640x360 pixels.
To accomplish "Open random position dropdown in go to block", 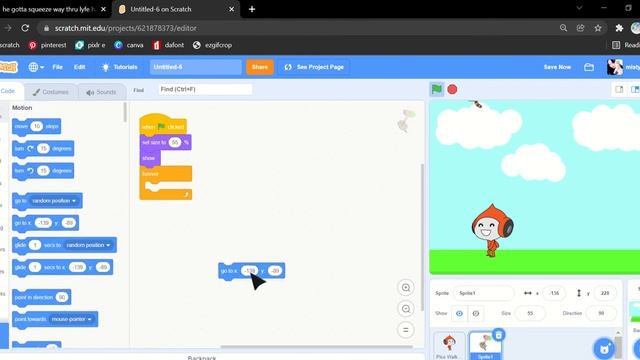I will point(54,201).
